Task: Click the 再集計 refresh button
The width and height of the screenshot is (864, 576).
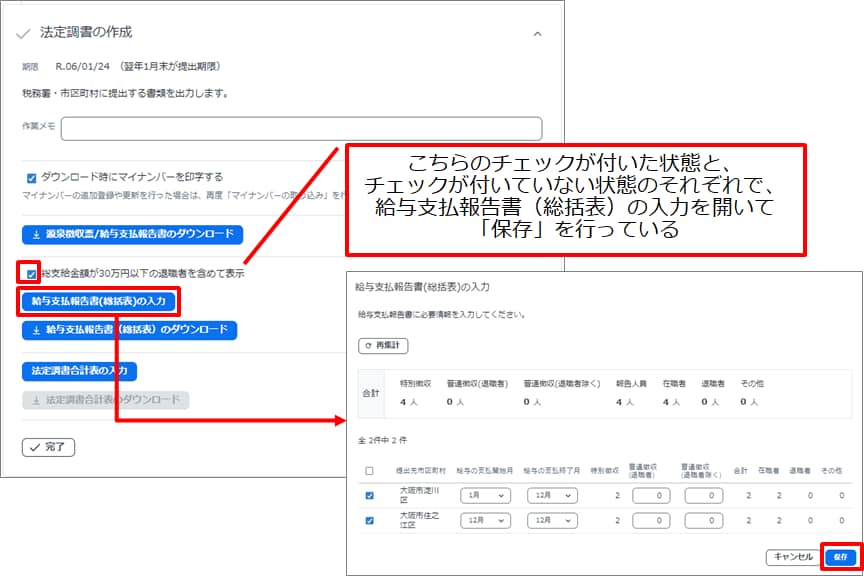Action: pyautogui.click(x=382, y=345)
